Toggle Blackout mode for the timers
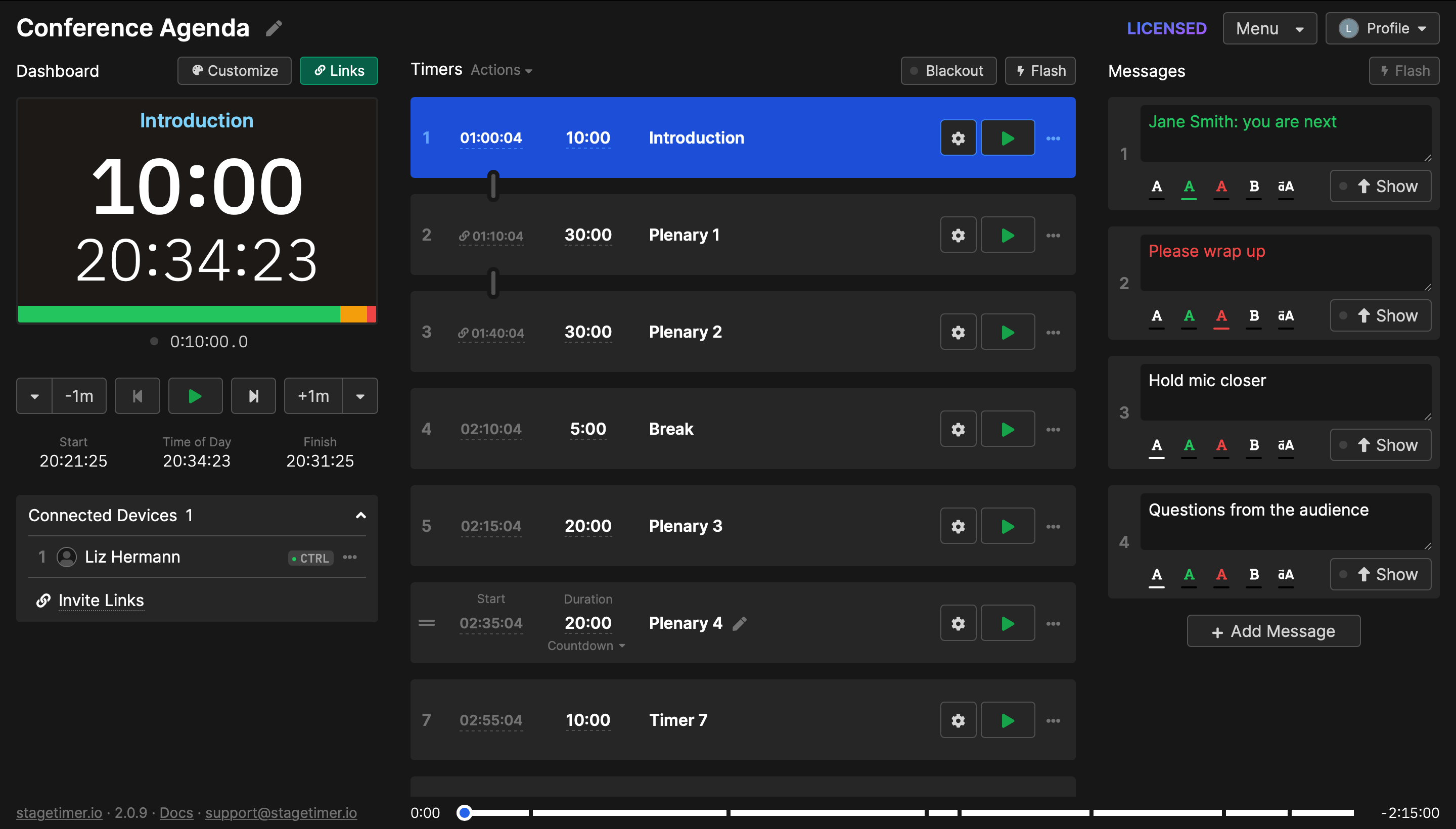The width and height of the screenshot is (1456, 829). coord(947,71)
